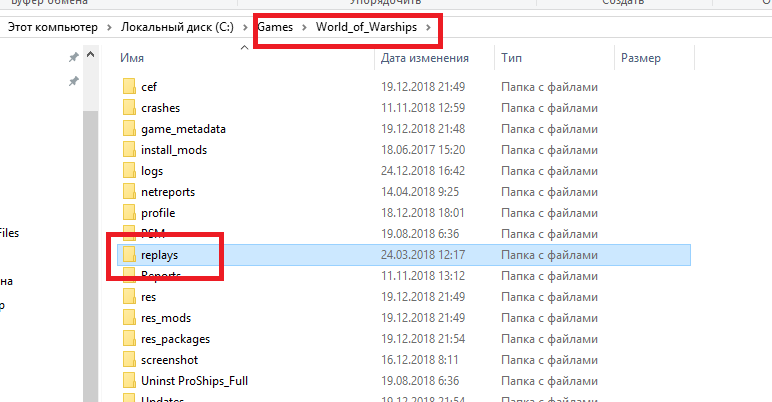Click date 11.11.2018 13:12 in Reports row
Image resolution: width=772 pixels, height=402 pixels.
click(x=423, y=276)
